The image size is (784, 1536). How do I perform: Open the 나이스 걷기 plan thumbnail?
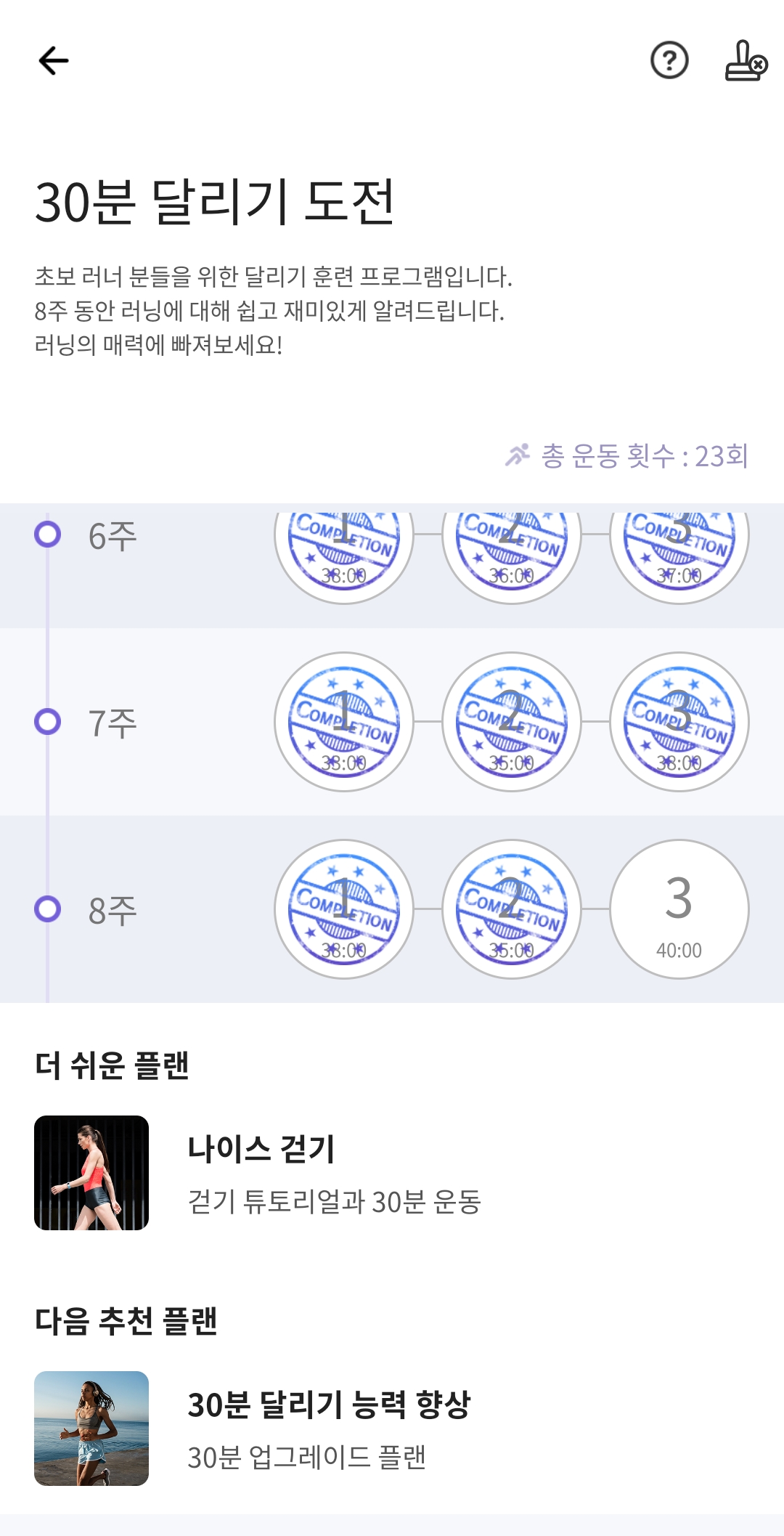click(91, 1173)
